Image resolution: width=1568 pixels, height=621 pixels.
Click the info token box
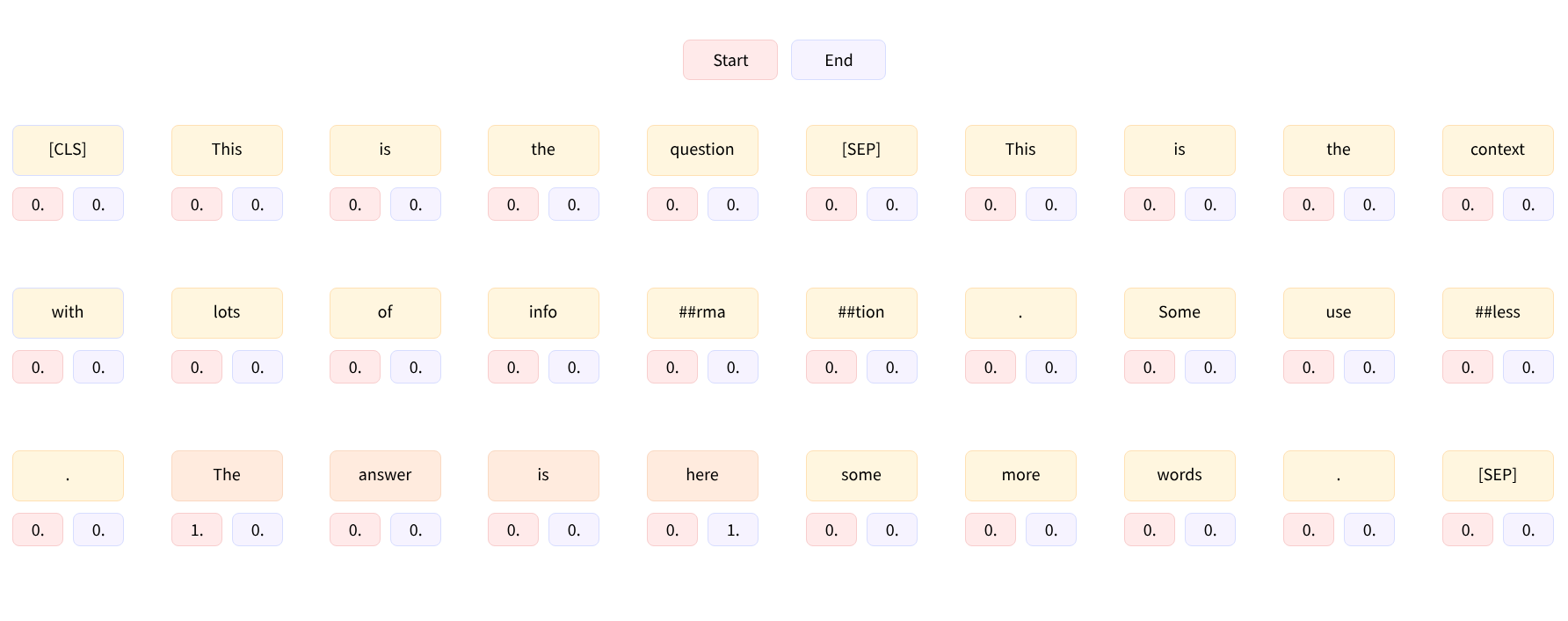tap(543, 313)
